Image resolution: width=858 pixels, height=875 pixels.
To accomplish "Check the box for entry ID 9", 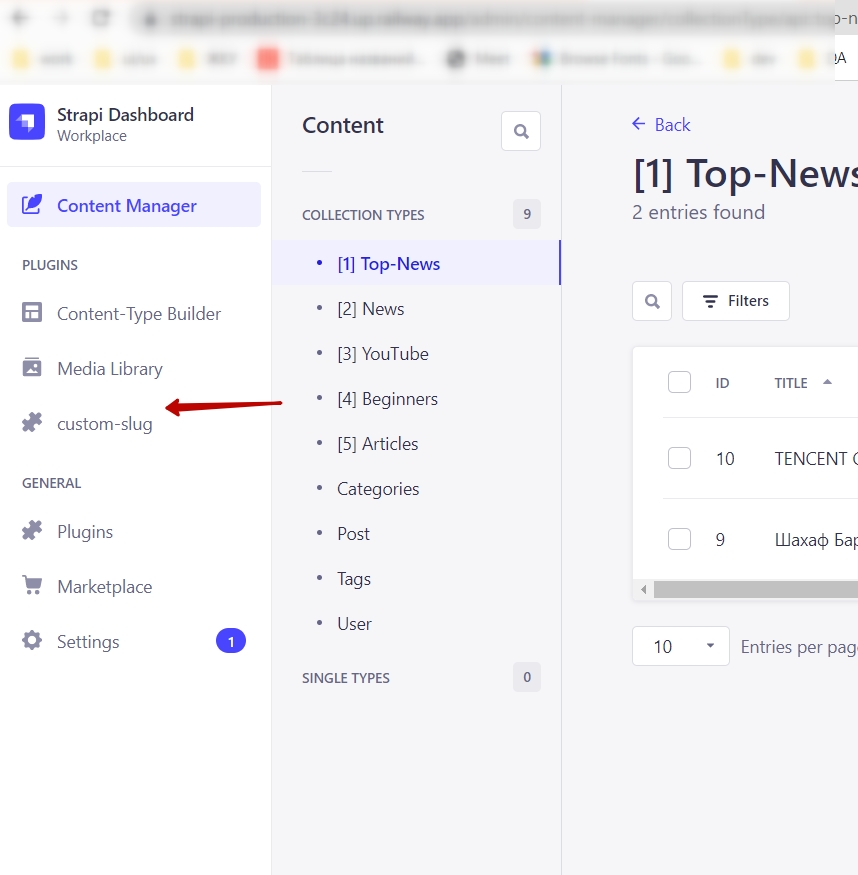I will 680,539.
